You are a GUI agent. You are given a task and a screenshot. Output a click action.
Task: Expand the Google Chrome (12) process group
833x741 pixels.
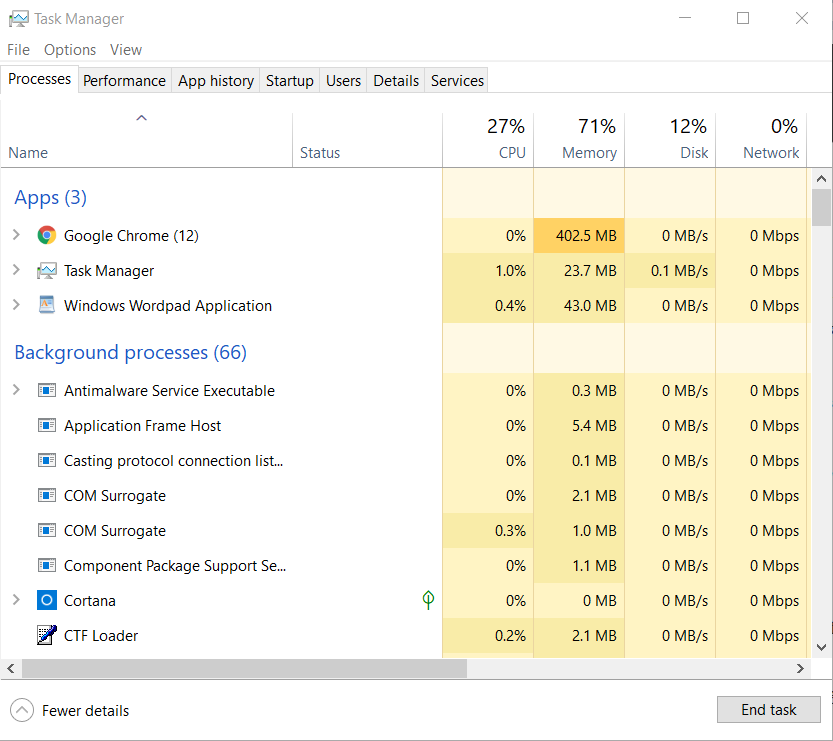pyautogui.click(x=16, y=235)
